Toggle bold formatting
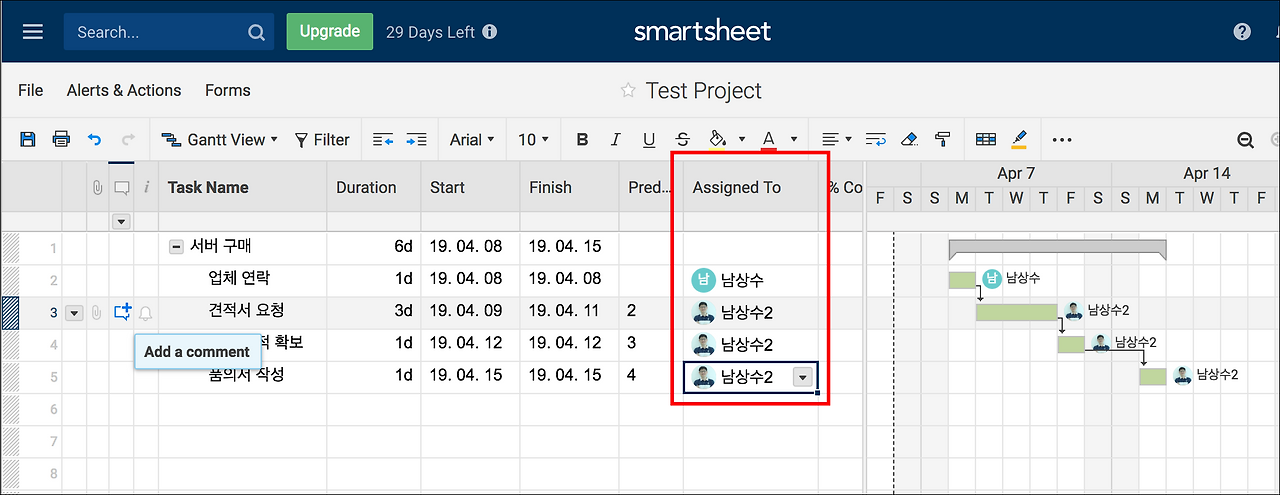 (x=582, y=140)
